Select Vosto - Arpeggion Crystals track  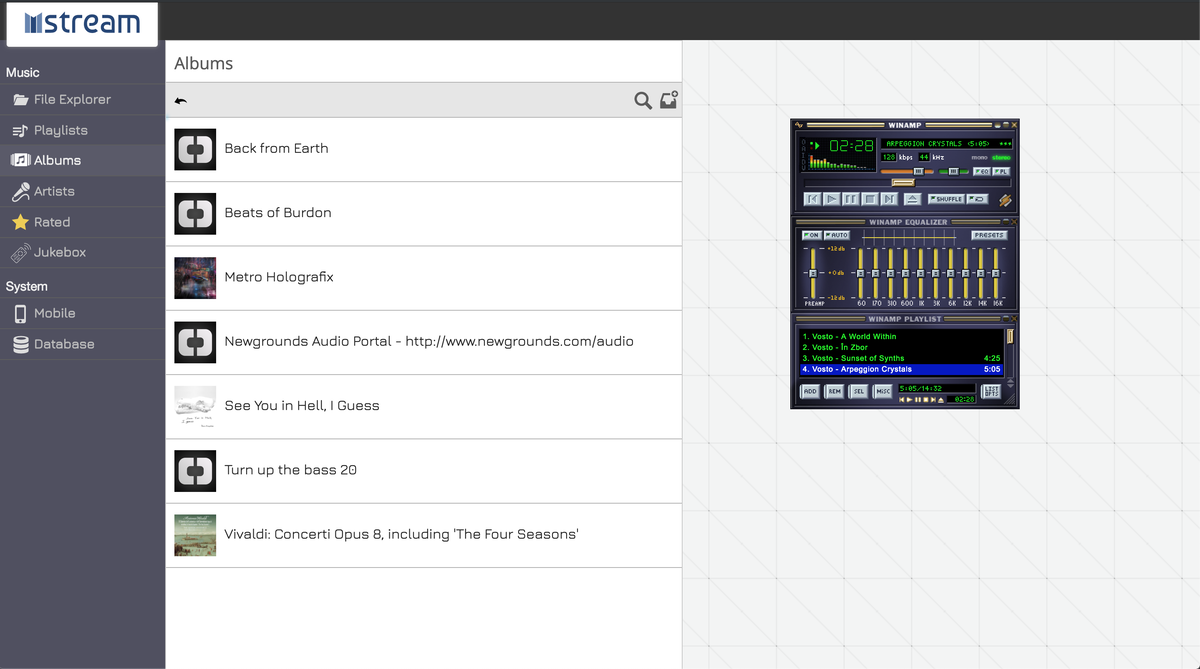[901, 369]
